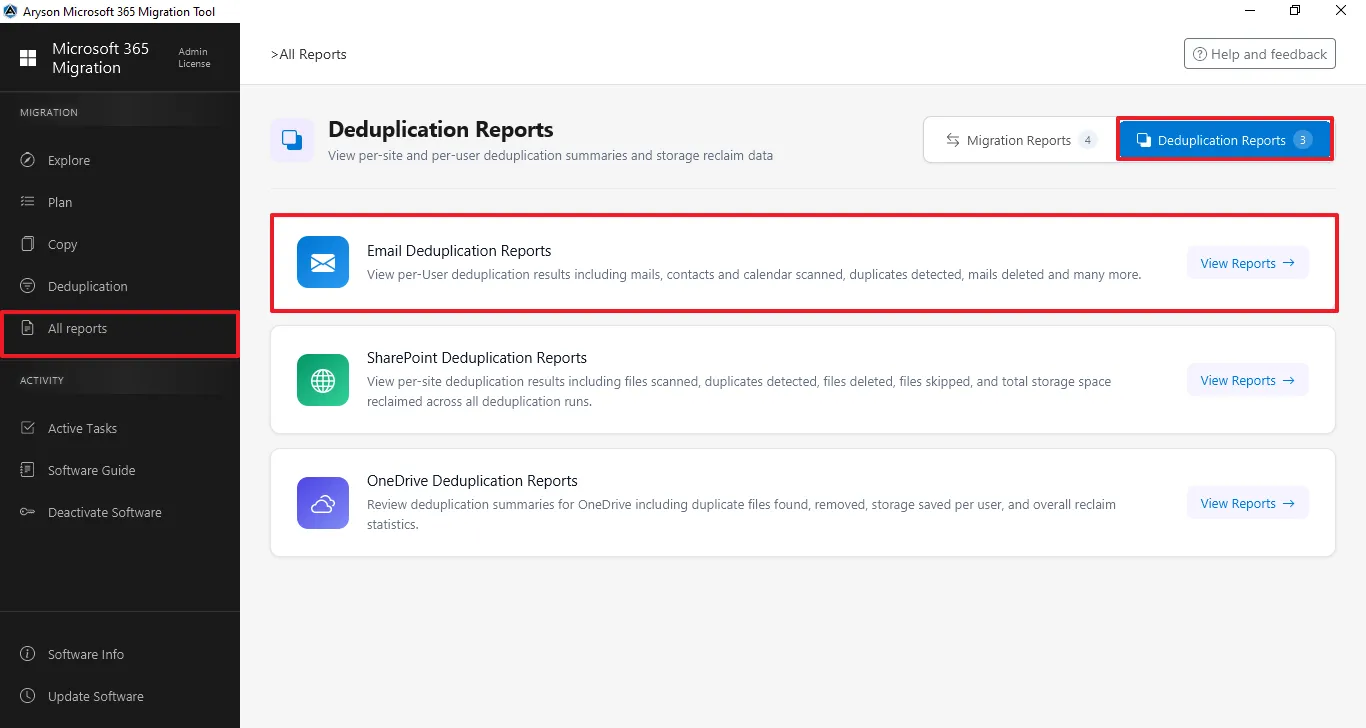Click the Software Guide book icon
The width and height of the screenshot is (1366, 728).
pos(28,470)
